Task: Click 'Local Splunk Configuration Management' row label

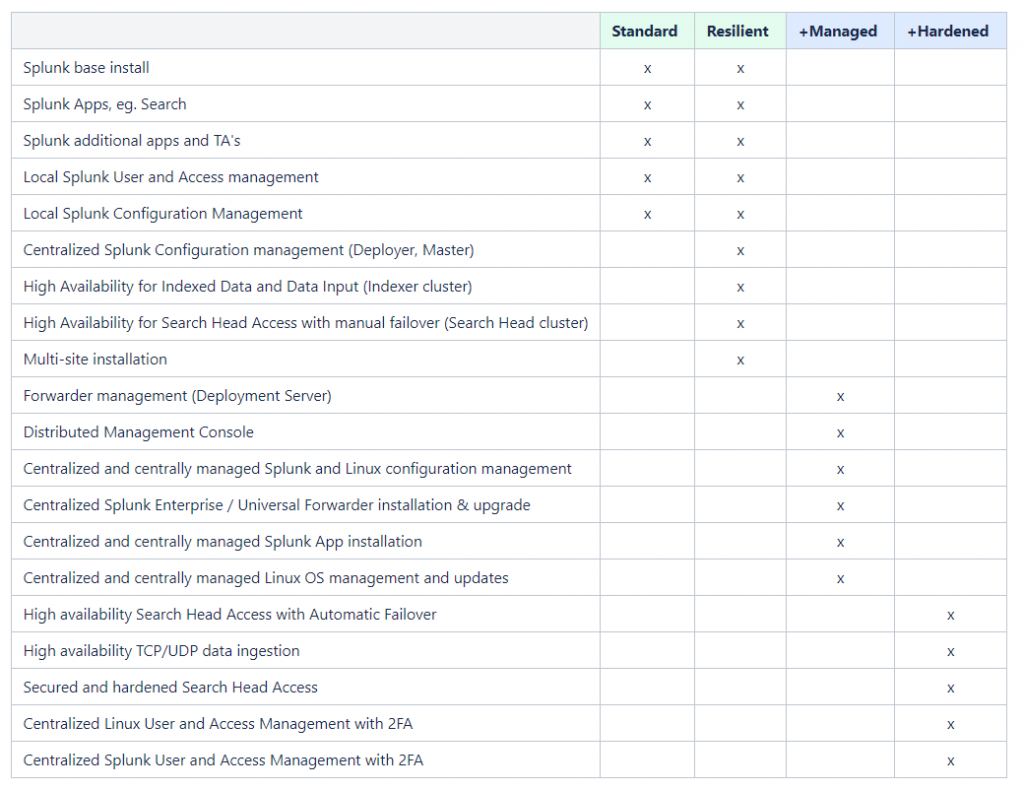Action: pos(163,214)
